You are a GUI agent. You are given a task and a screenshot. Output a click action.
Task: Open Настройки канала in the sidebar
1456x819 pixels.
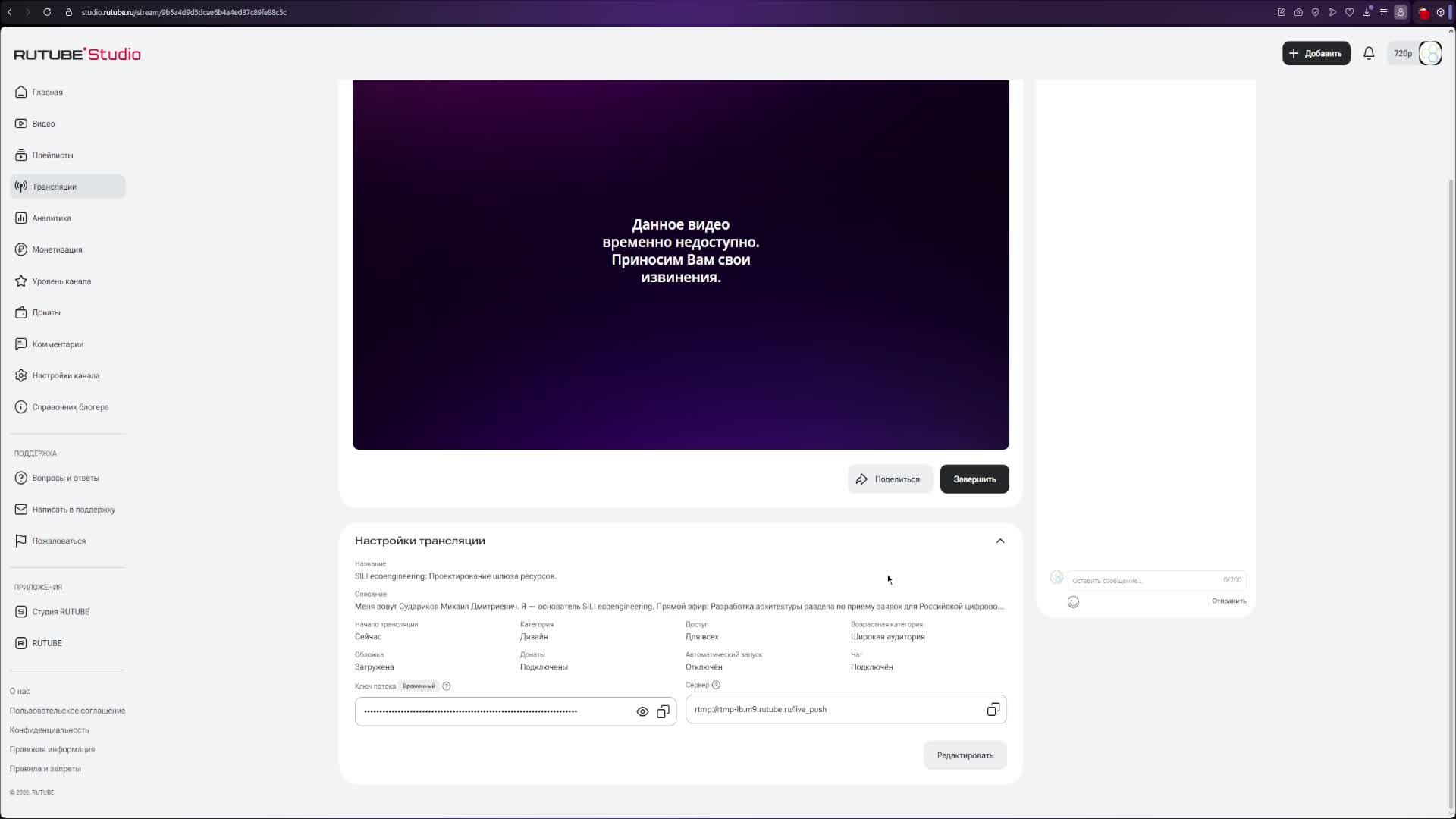point(65,375)
